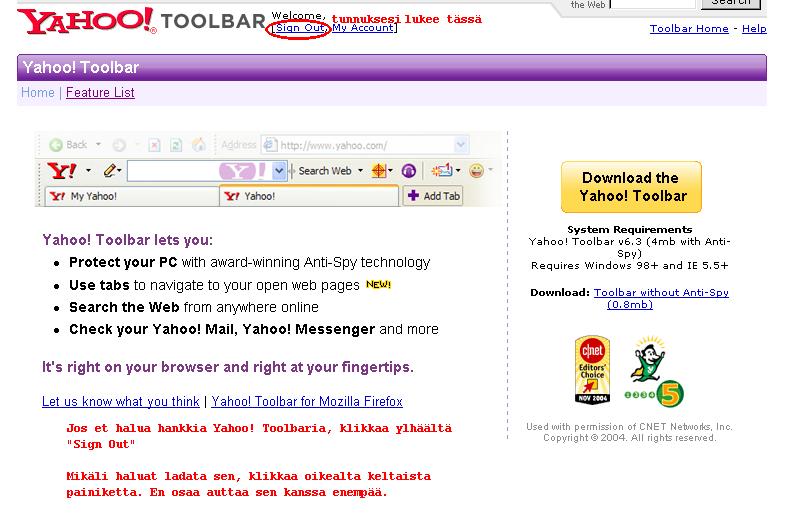
Task: Click the Messenger smiley face icon
Action: point(476,171)
